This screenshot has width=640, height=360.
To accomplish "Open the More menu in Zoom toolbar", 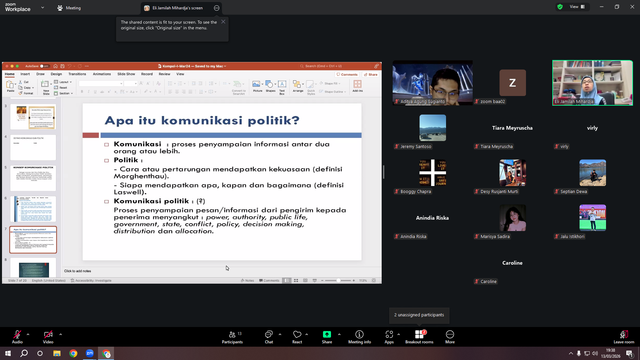I will tap(450, 336).
